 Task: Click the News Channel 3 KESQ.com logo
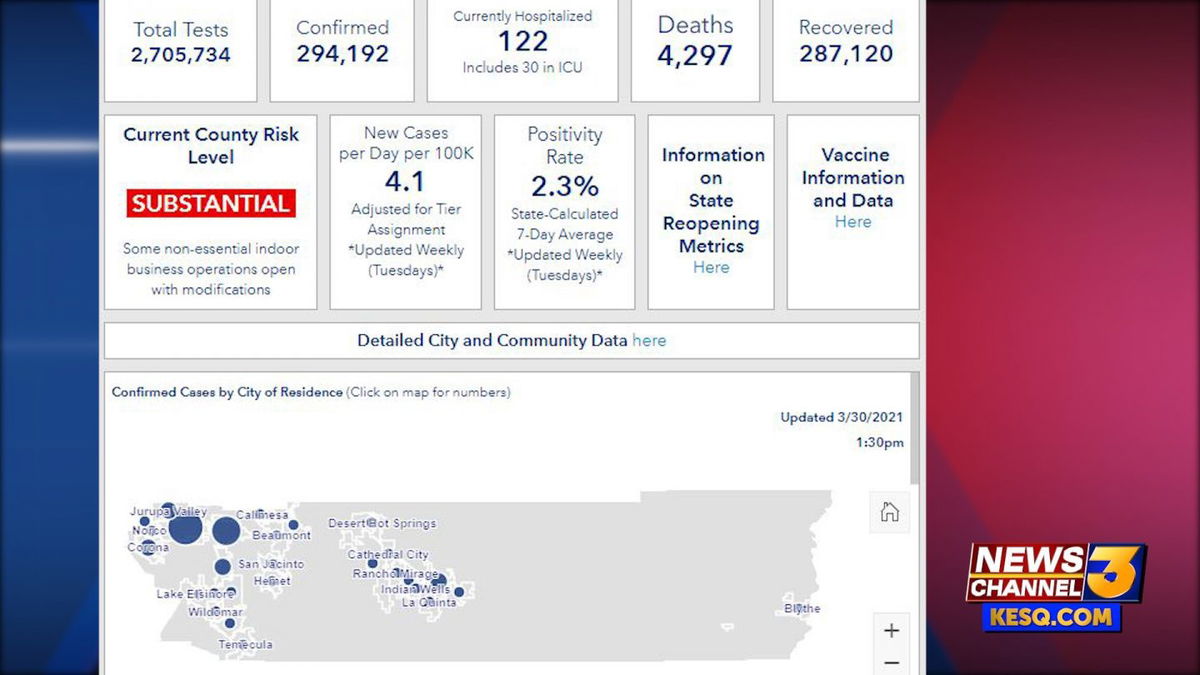pyautogui.click(x=1055, y=587)
